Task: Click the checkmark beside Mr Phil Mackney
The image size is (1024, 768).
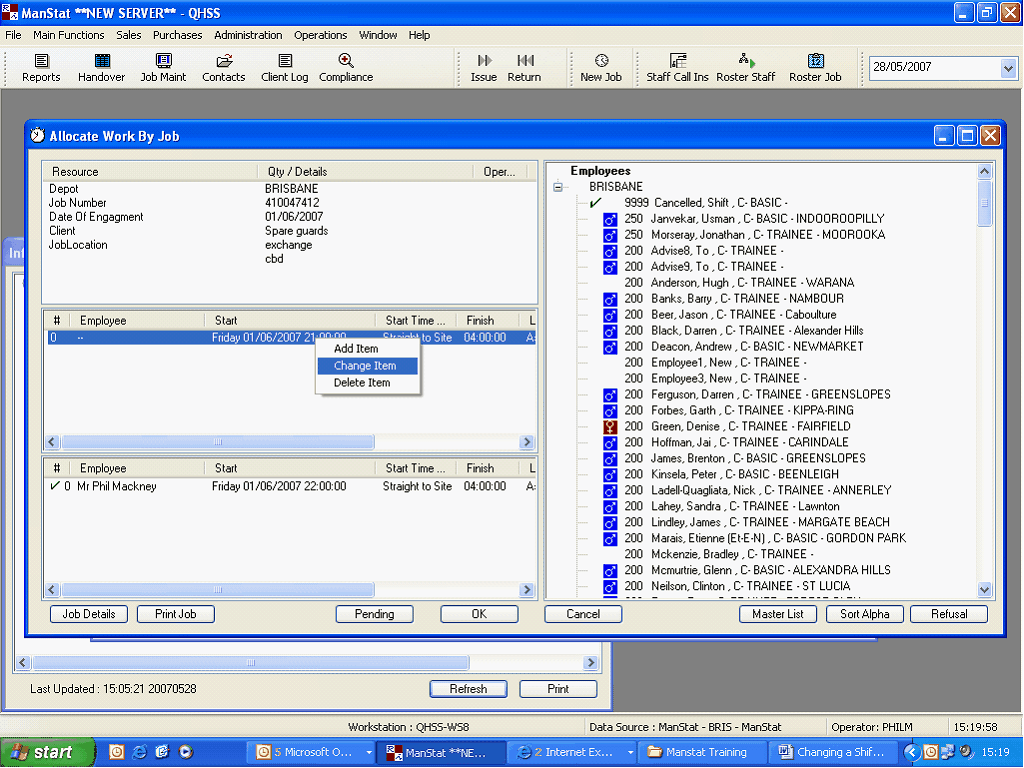Action: [x=55, y=487]
